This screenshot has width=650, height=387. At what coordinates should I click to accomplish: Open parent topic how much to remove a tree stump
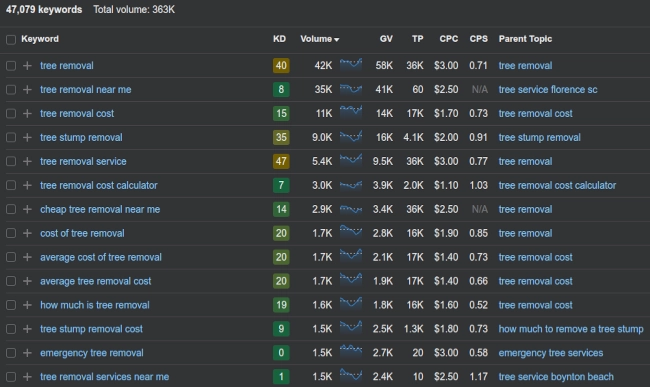[x=571, y=329]
